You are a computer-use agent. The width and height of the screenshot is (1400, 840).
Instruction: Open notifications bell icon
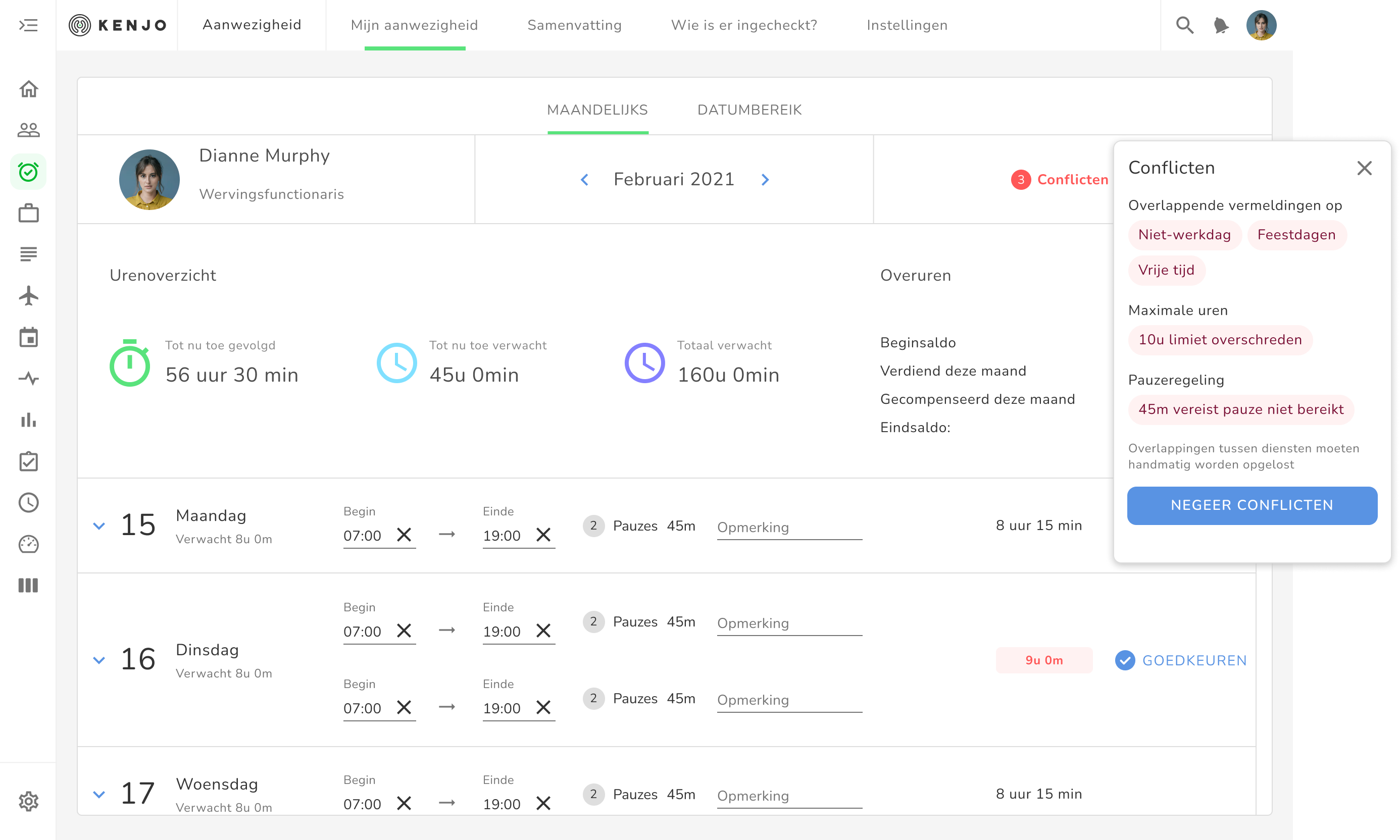coord(1221,25)
